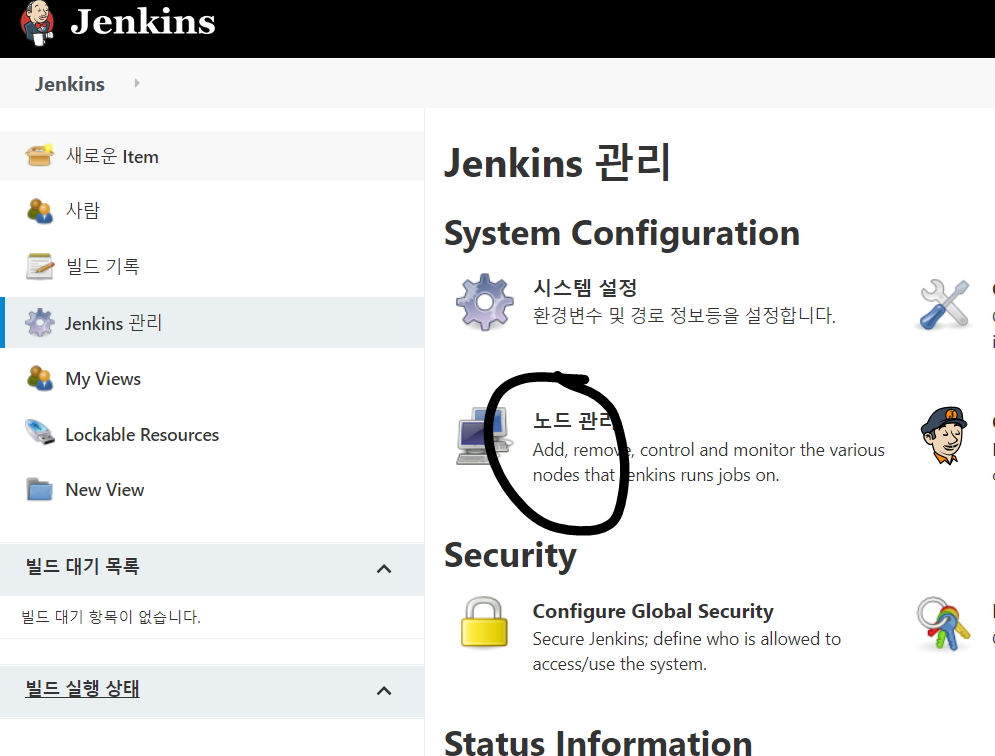Click the 빌드 기록 notepad icon

coord(39,266)
